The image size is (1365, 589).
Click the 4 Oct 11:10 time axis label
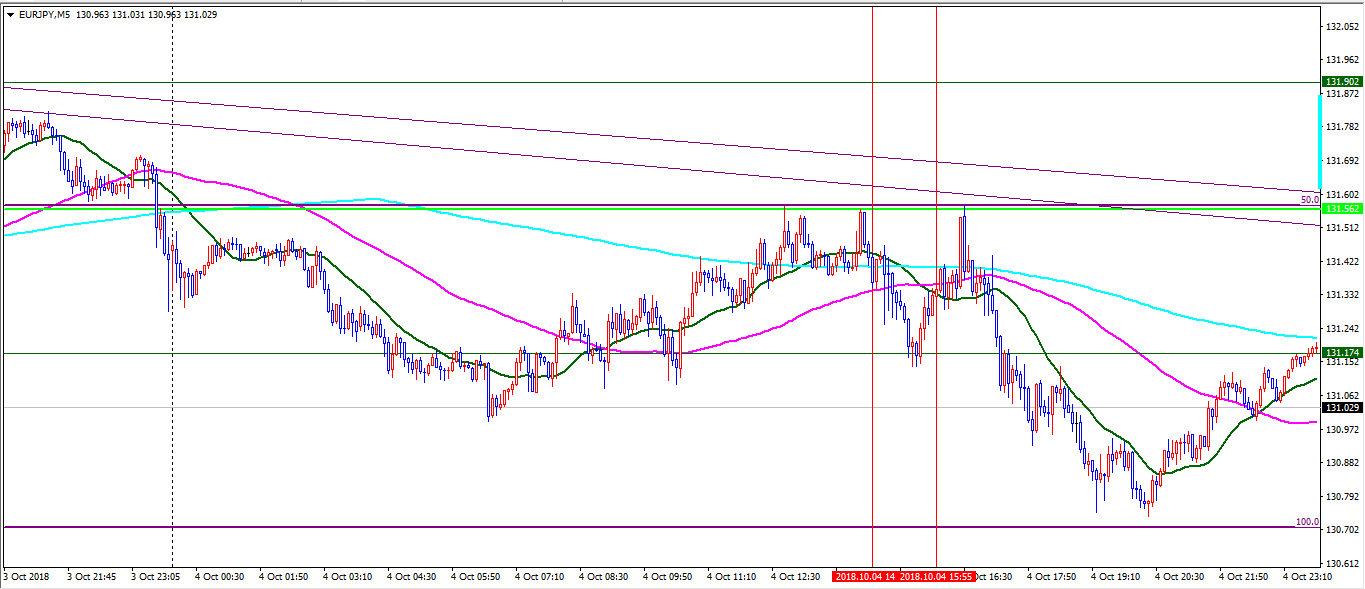point(732,577)
